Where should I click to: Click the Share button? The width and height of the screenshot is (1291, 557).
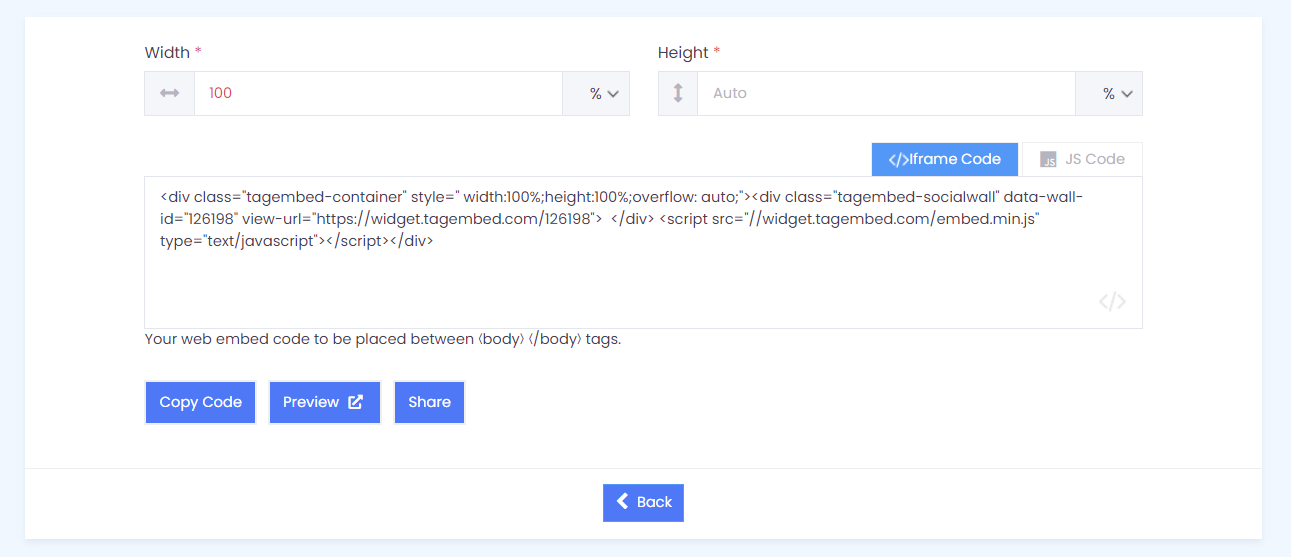point(429,402)
